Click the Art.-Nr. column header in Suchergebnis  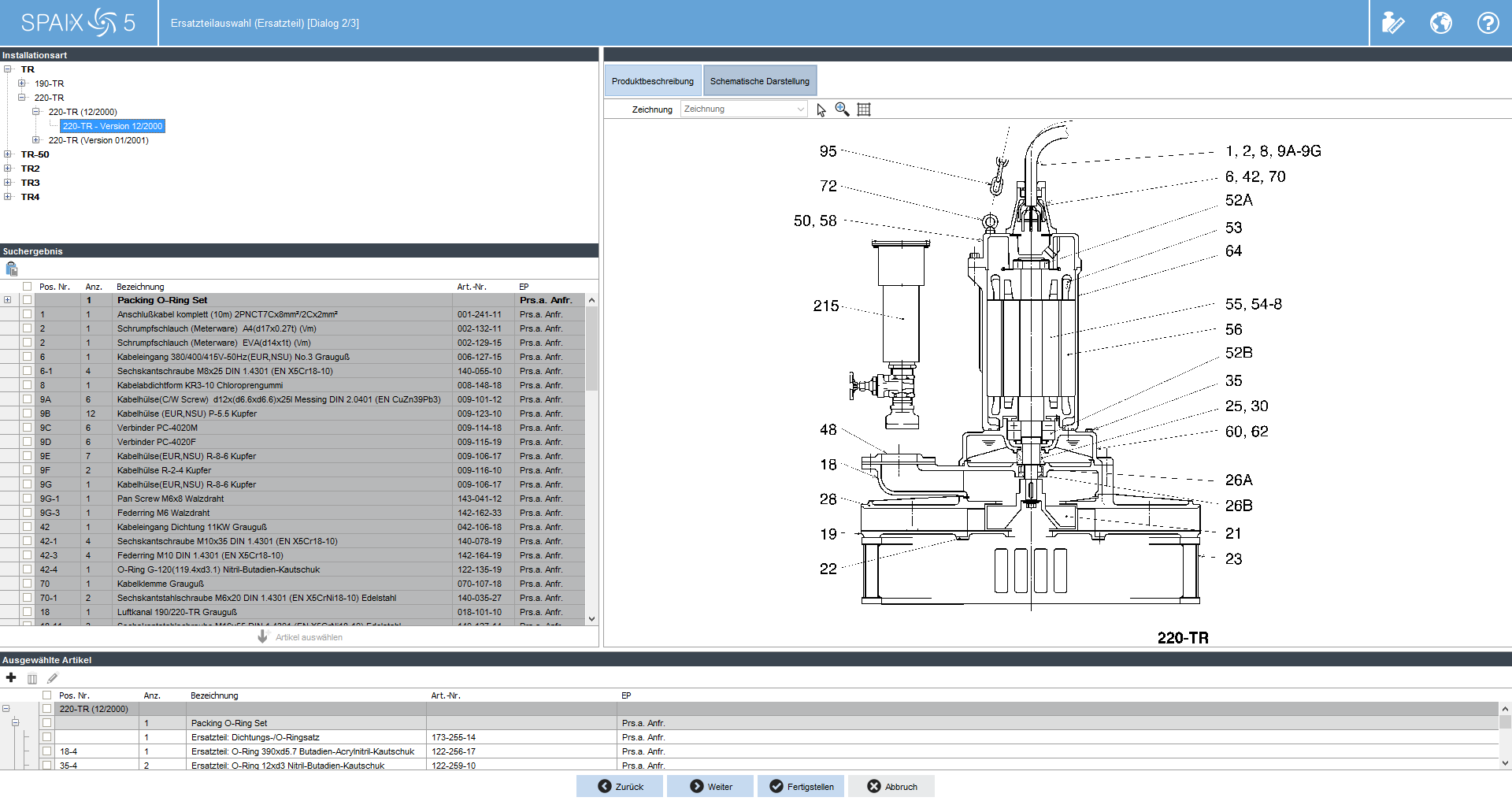pos(472,287)
